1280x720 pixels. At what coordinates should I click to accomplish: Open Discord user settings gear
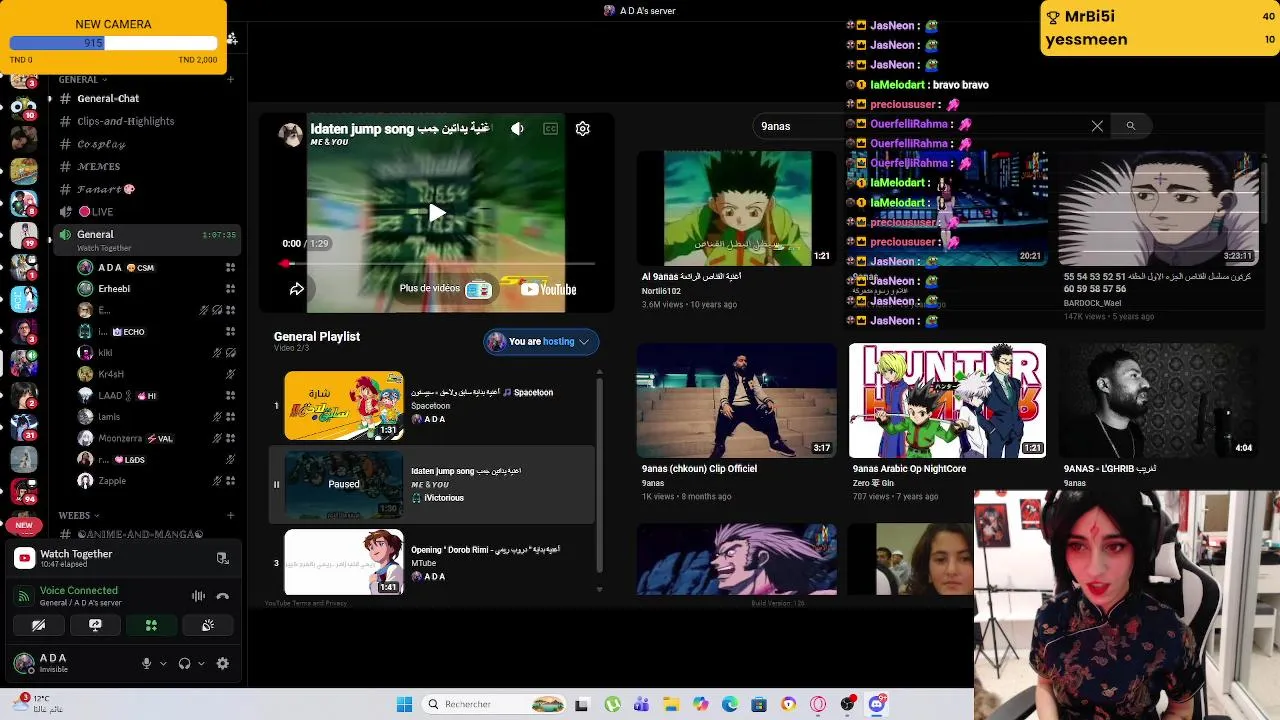(223, 663)
